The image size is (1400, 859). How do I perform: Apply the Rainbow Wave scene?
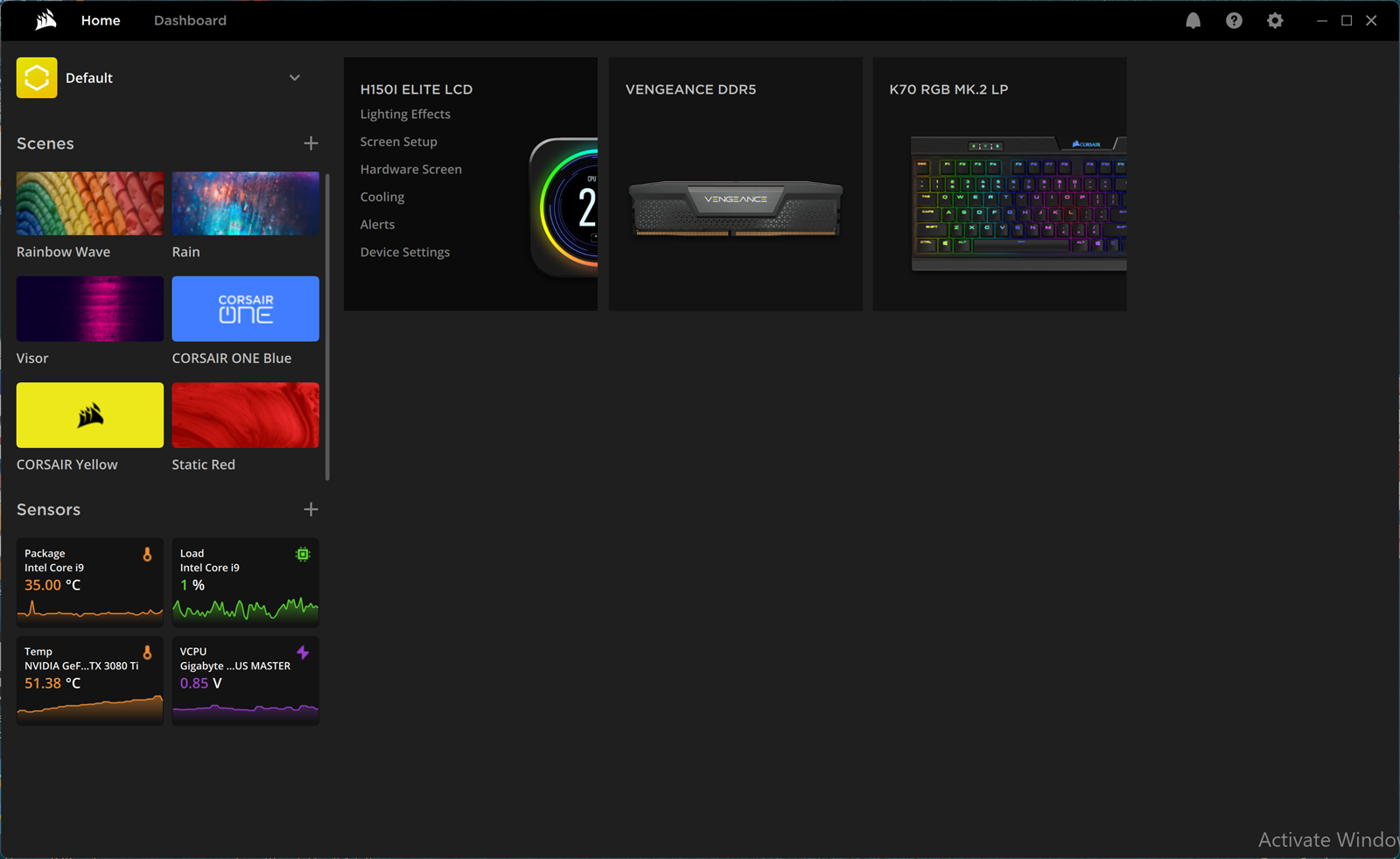point(90,203)
